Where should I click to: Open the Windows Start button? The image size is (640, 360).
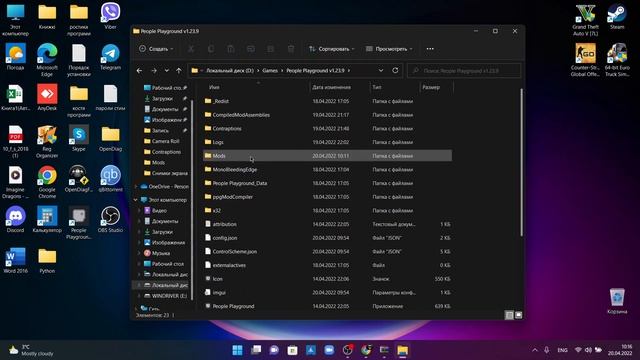coord(237,350)
